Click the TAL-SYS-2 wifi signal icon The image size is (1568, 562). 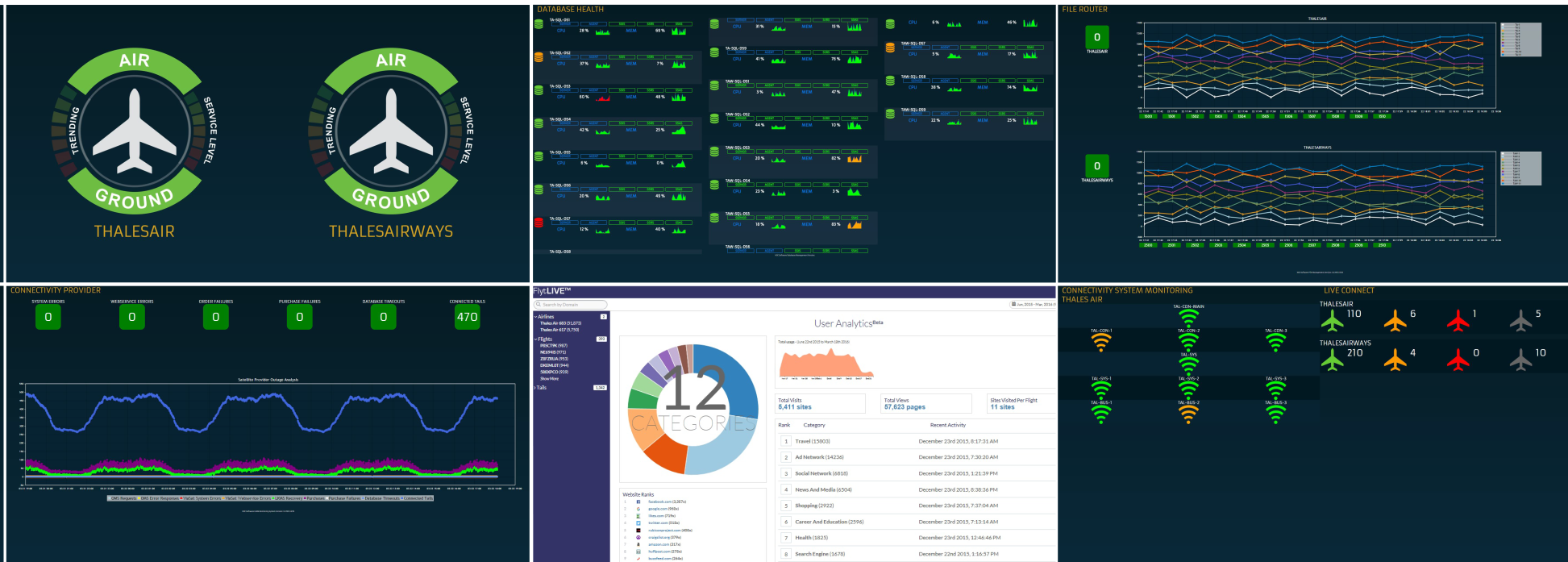click(1188, 390)
